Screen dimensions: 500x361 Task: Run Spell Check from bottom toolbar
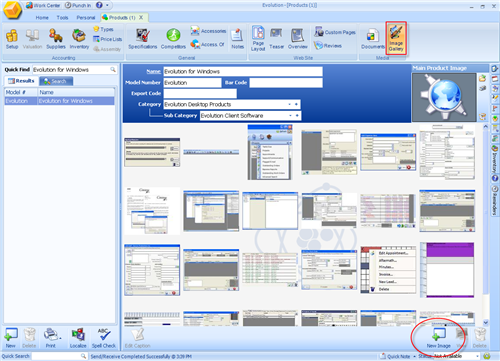tap(104, 338)
